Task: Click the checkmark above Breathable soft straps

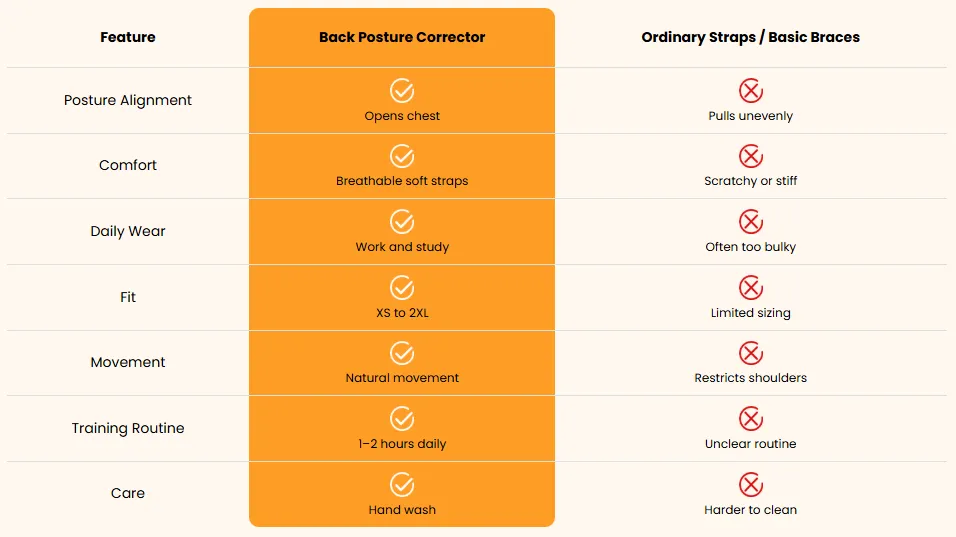Action: (x=402, y=156)
